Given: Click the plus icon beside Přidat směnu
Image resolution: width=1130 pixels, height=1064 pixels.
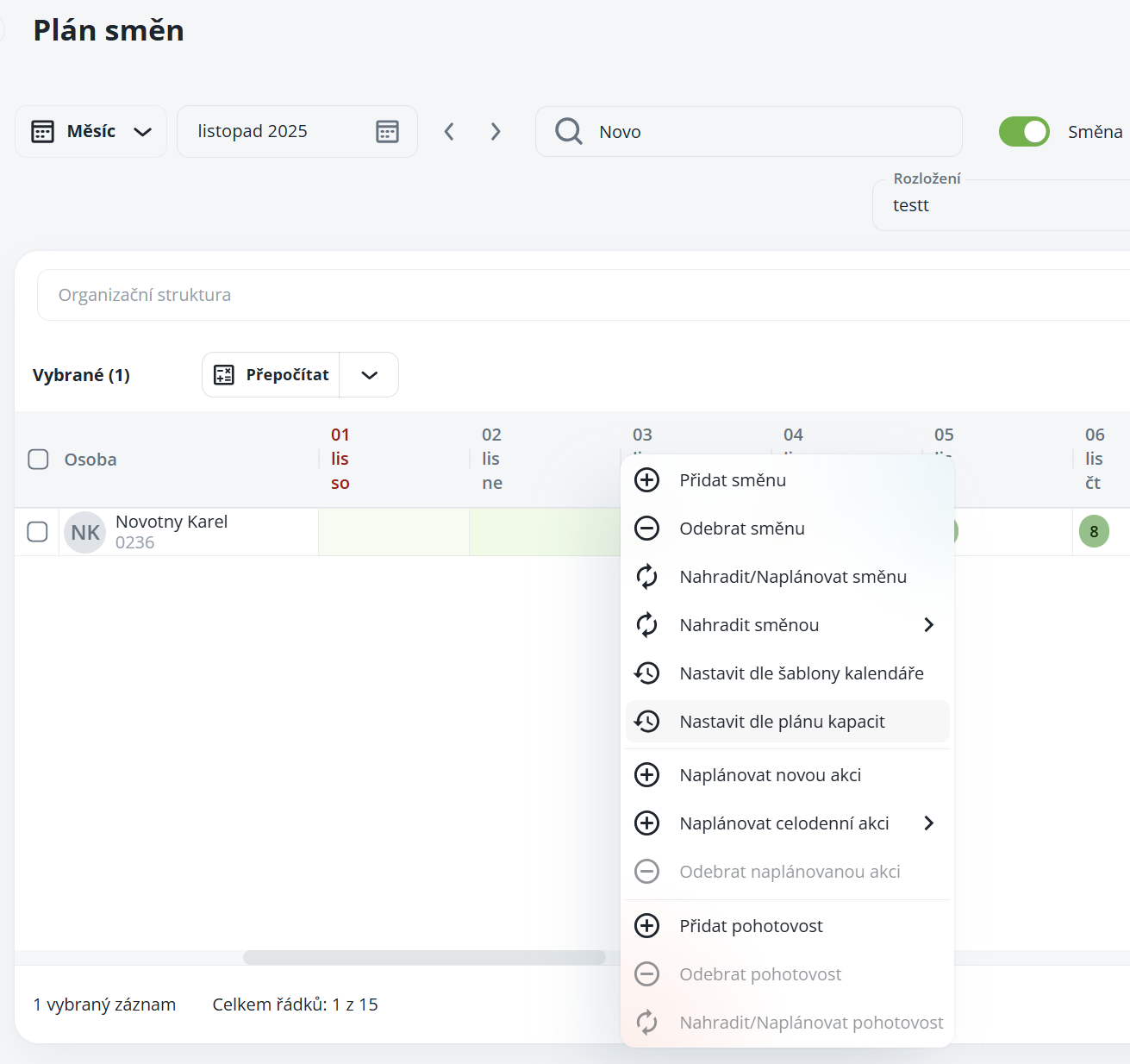Looking at the screenshot, I should tap(646, 480).
